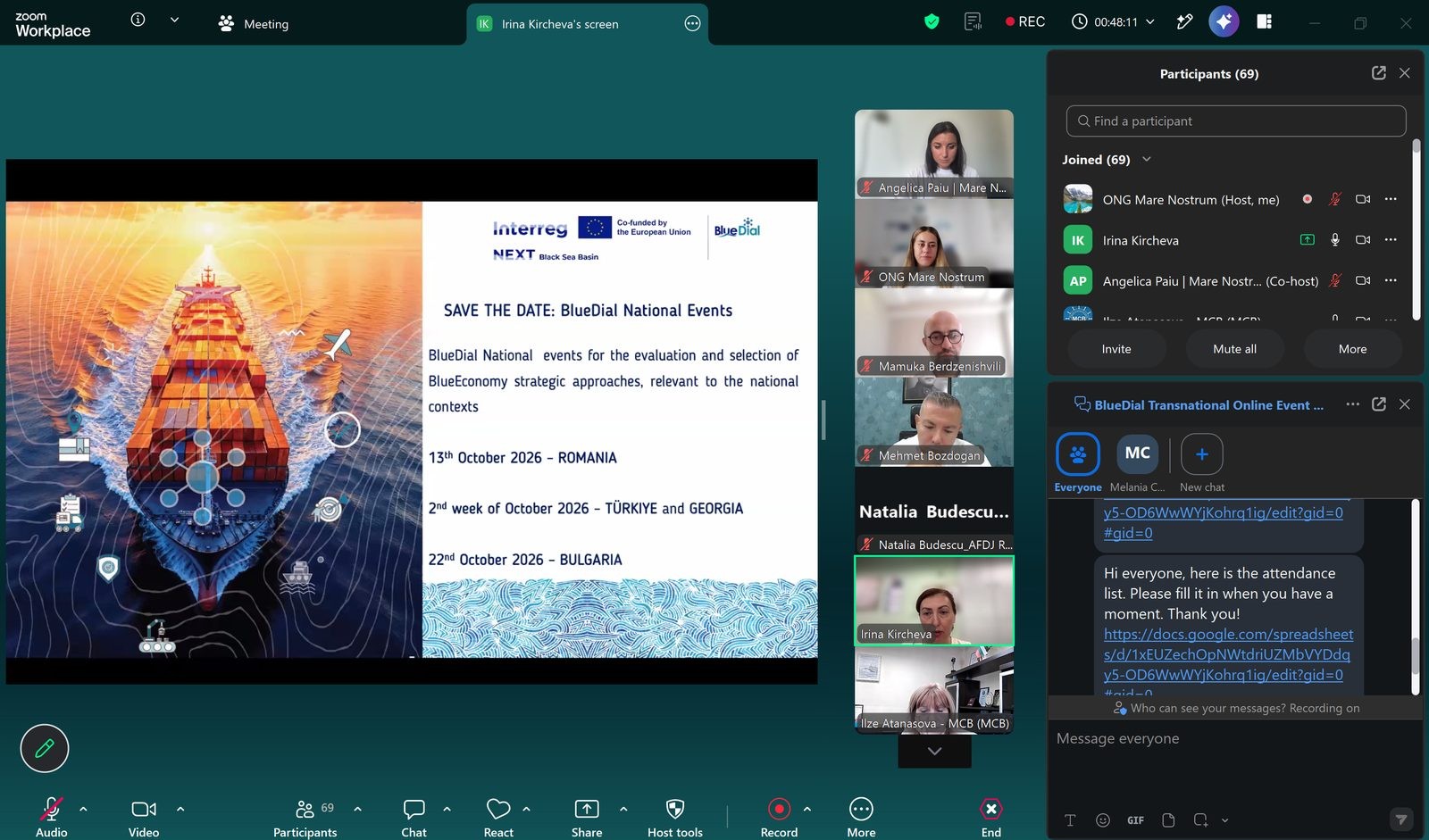Open the attendance list Google spreadsheet link
This screenshot has width=1429, height=840.
pos(1228,654)
